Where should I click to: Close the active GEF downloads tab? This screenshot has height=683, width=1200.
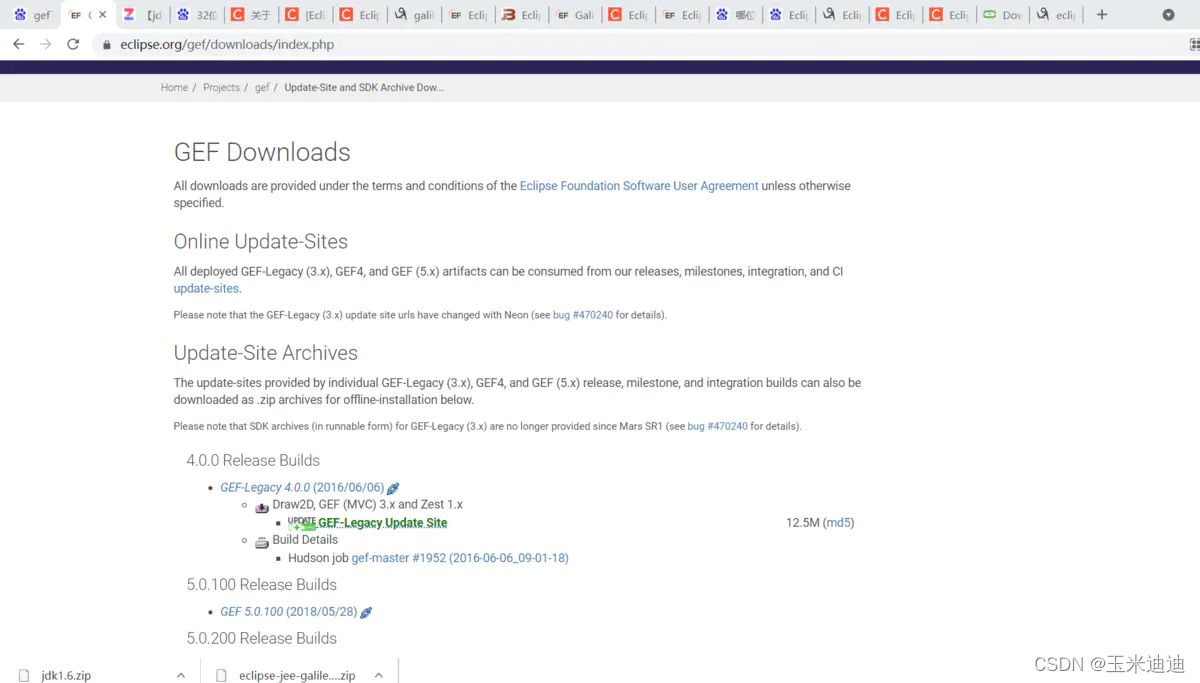coord(102,15)
